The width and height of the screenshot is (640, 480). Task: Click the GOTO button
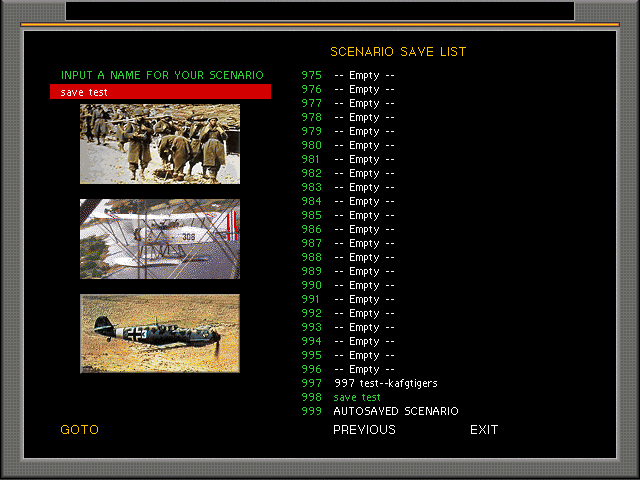pyautogui.click(x=80, y=430)
